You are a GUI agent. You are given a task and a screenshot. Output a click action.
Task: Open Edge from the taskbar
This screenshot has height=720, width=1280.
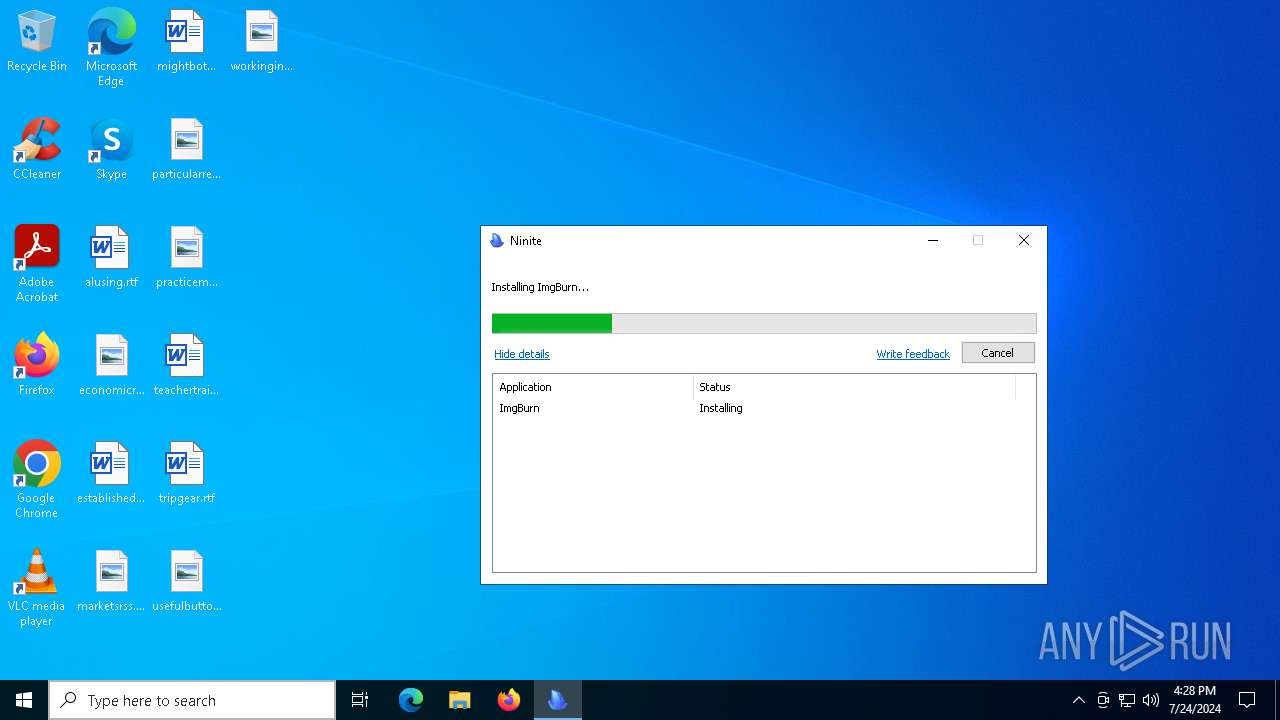pyautogui.click(x=411, y=700)
